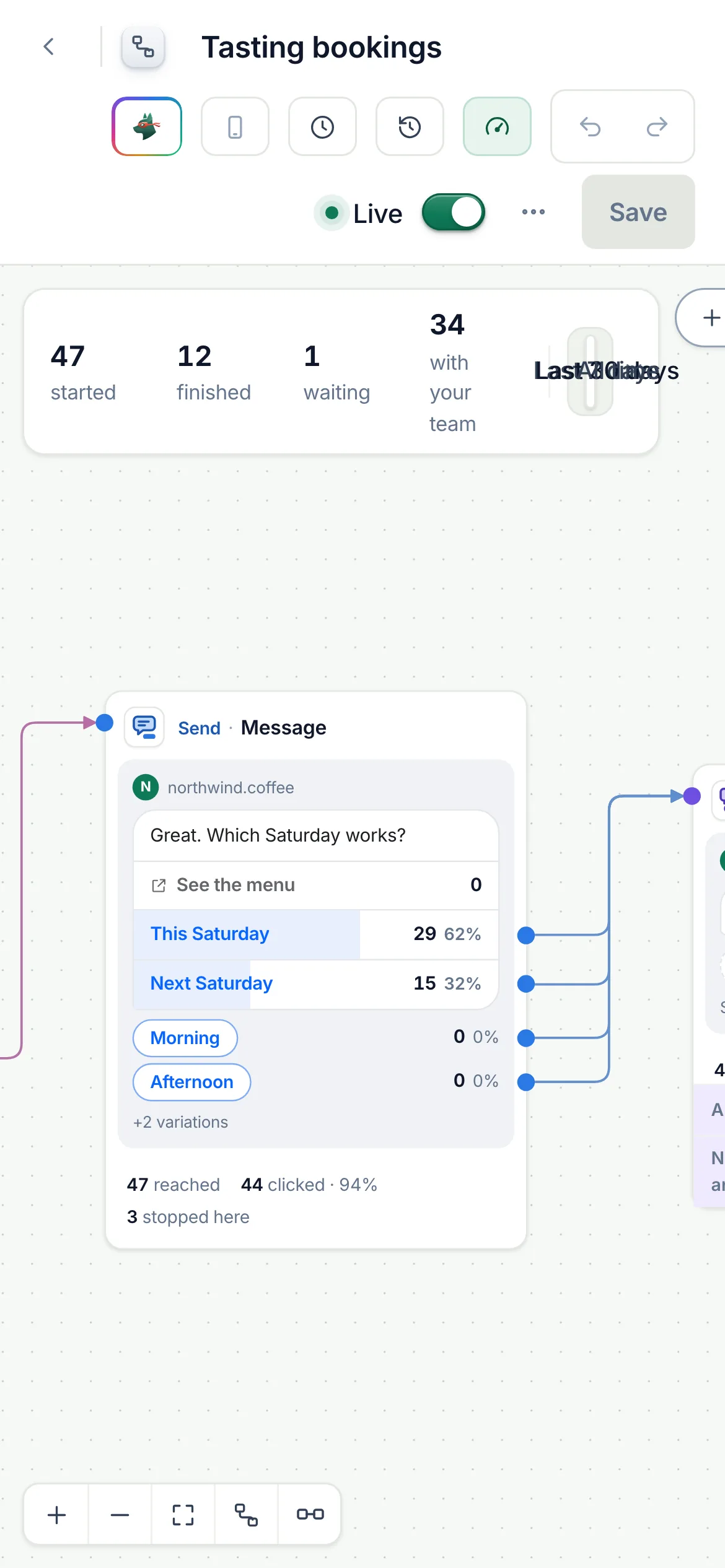Click the Save button
The image size is (725, 1568).
click(638, 212)
